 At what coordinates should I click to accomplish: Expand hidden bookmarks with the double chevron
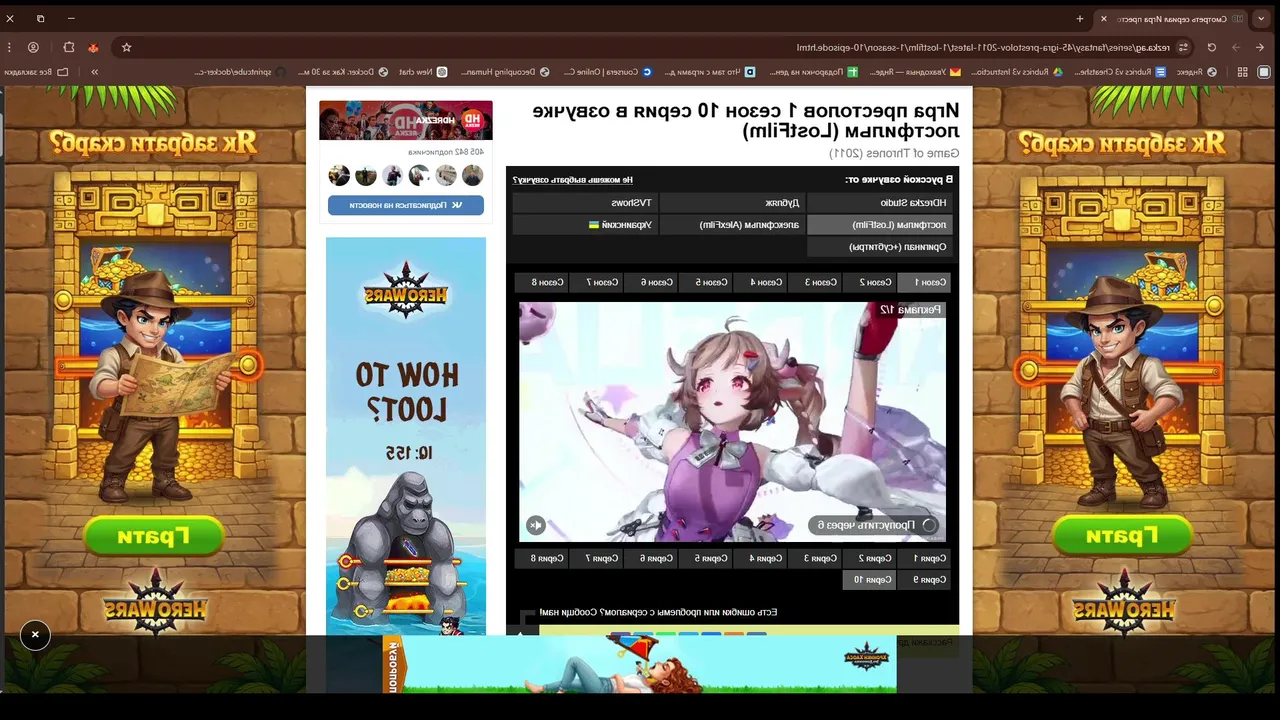[95, 72]
